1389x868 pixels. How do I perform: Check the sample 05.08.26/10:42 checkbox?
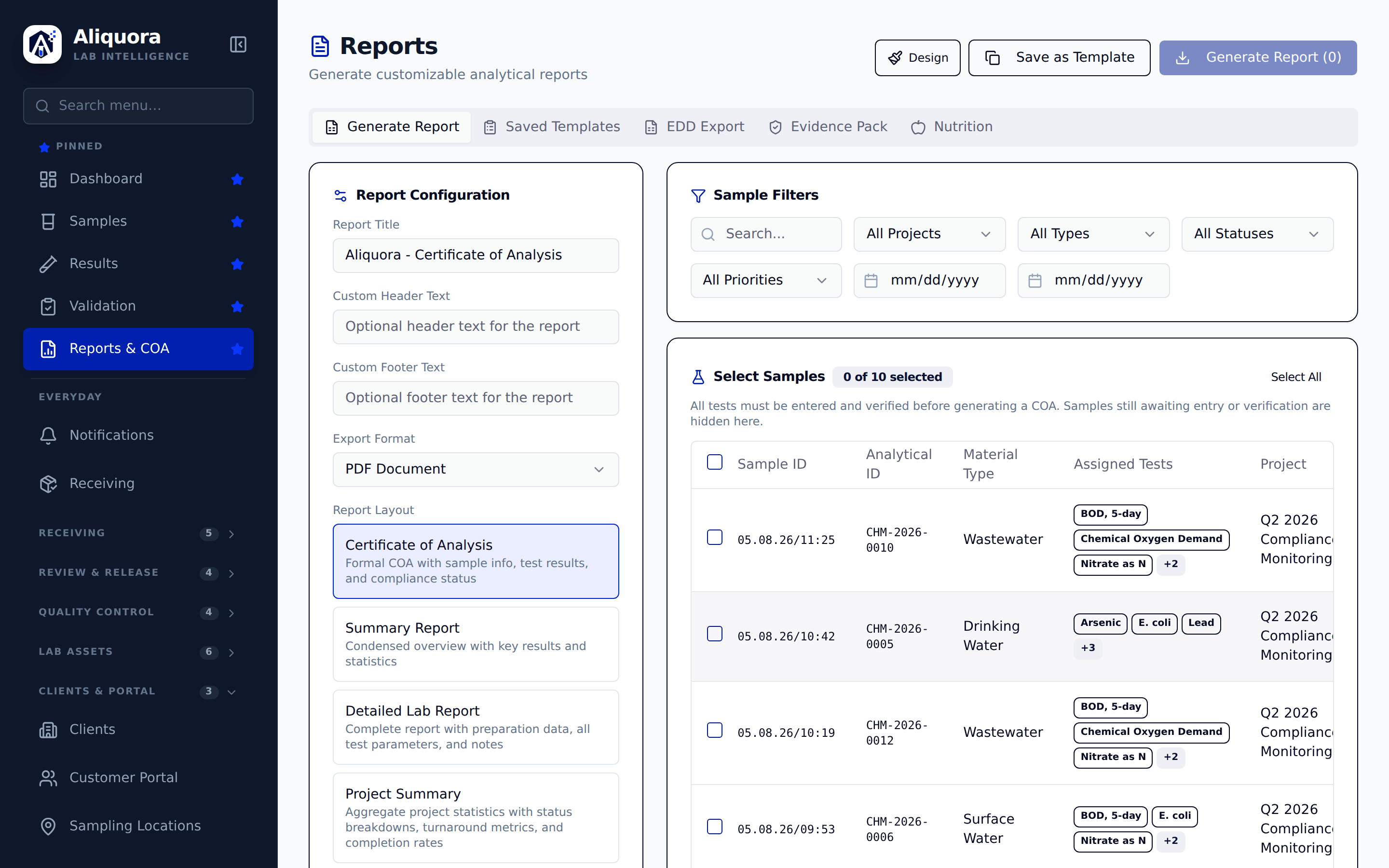(x=715, y=634)
